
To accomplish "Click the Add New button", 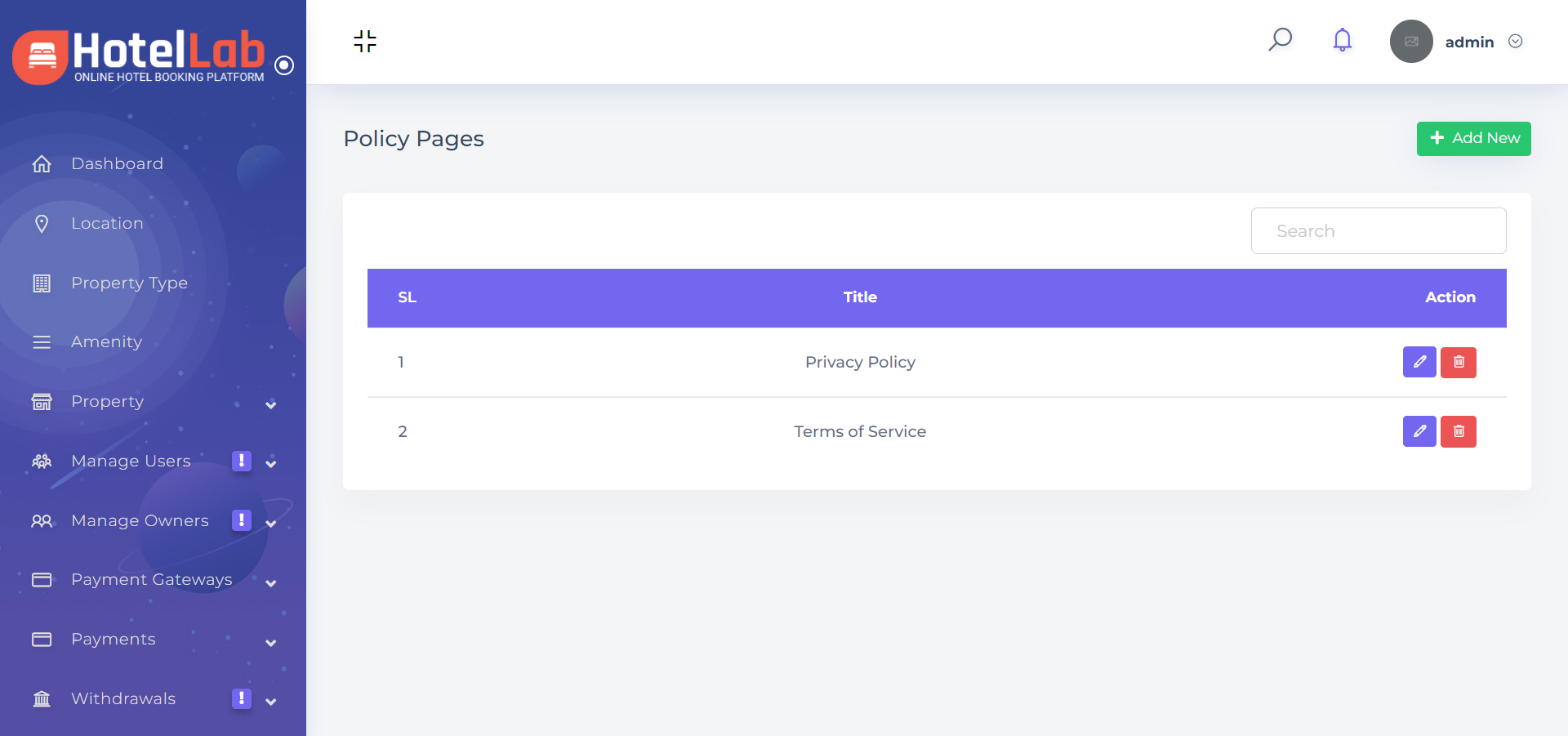I will [1473, 139].
